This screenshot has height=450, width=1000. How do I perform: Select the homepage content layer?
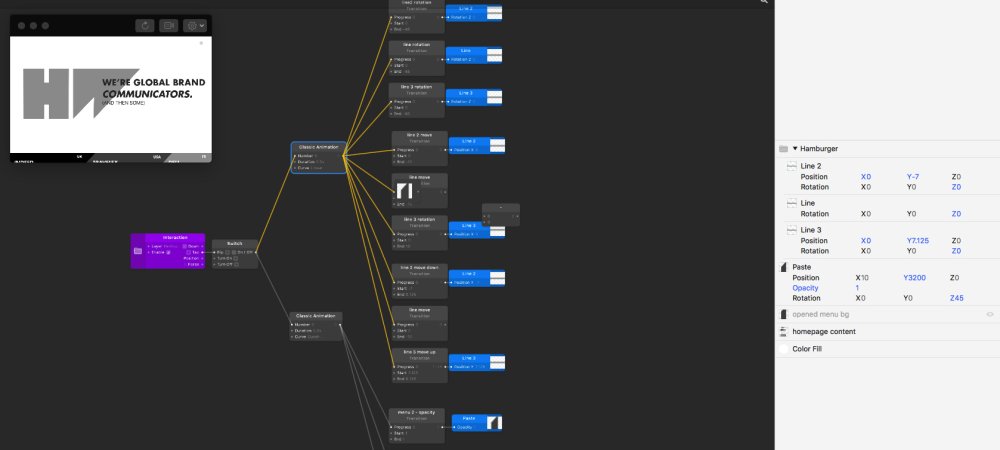823,331
